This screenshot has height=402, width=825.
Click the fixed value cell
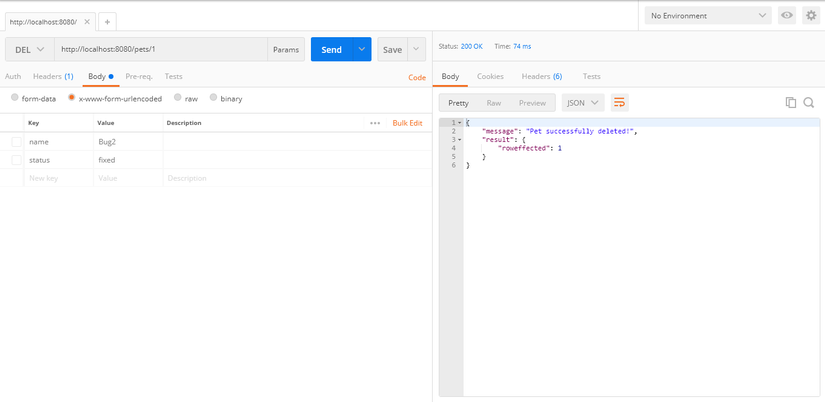128,160
